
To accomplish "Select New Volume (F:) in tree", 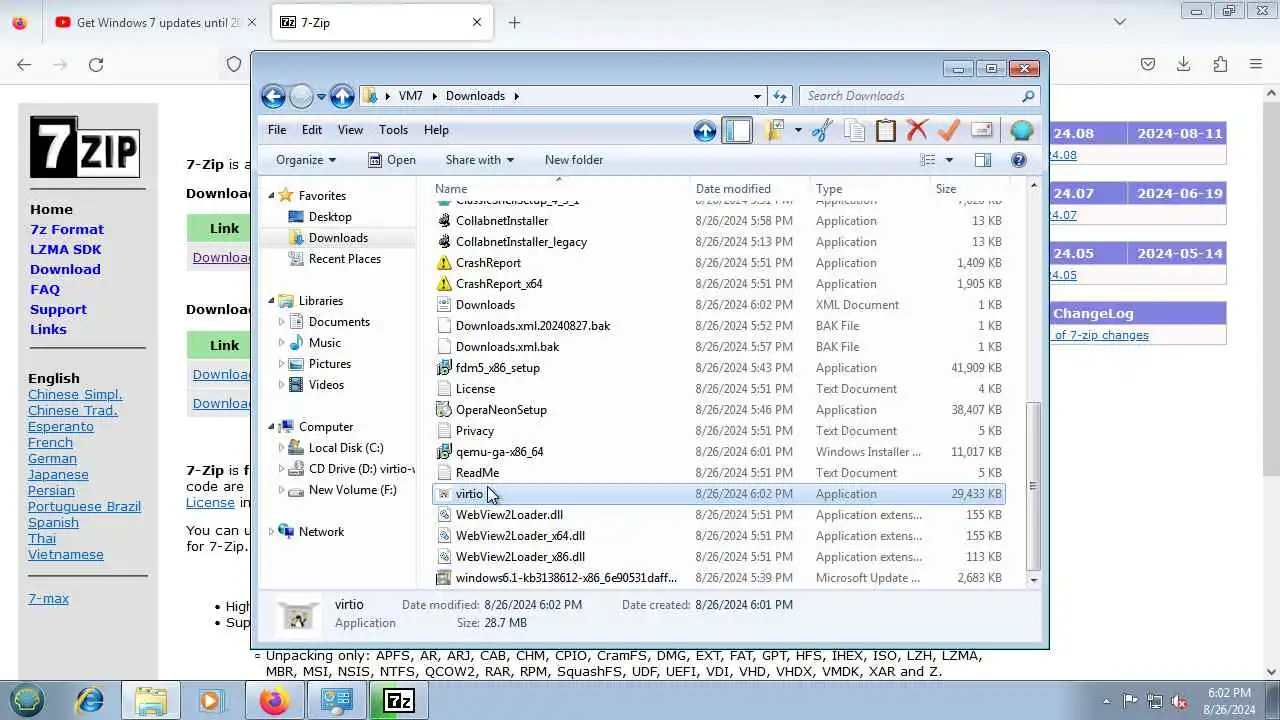I will tap(352, 490).
